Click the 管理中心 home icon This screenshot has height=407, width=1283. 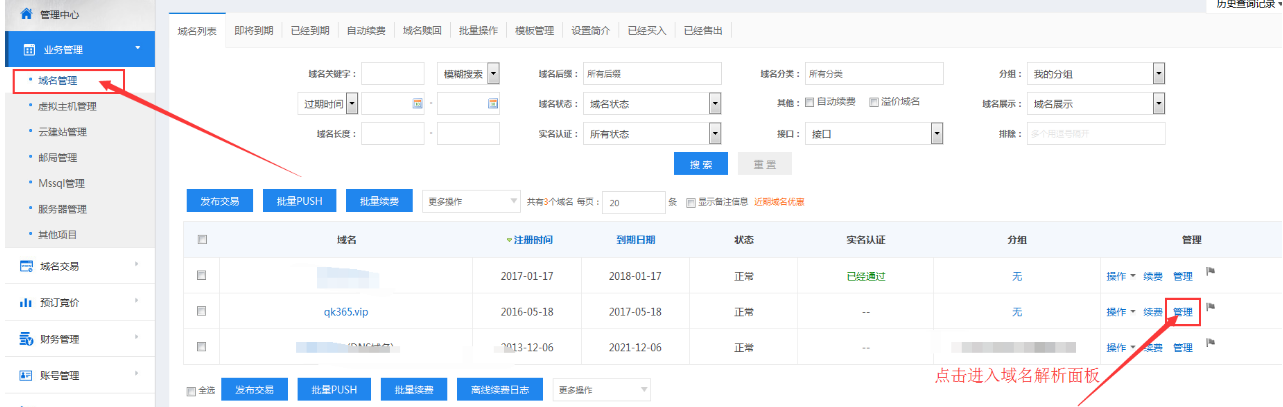point(26,15)
